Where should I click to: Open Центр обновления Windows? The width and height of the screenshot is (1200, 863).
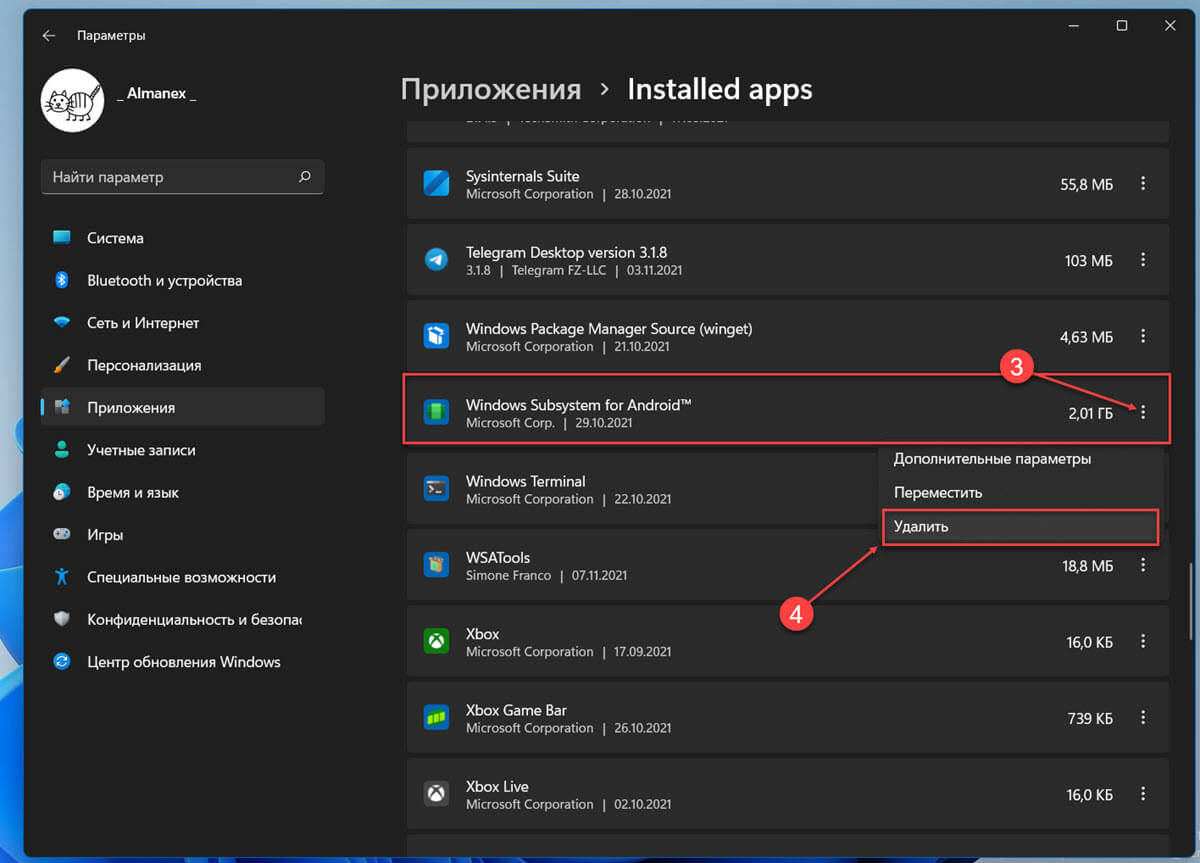[182, 661]
